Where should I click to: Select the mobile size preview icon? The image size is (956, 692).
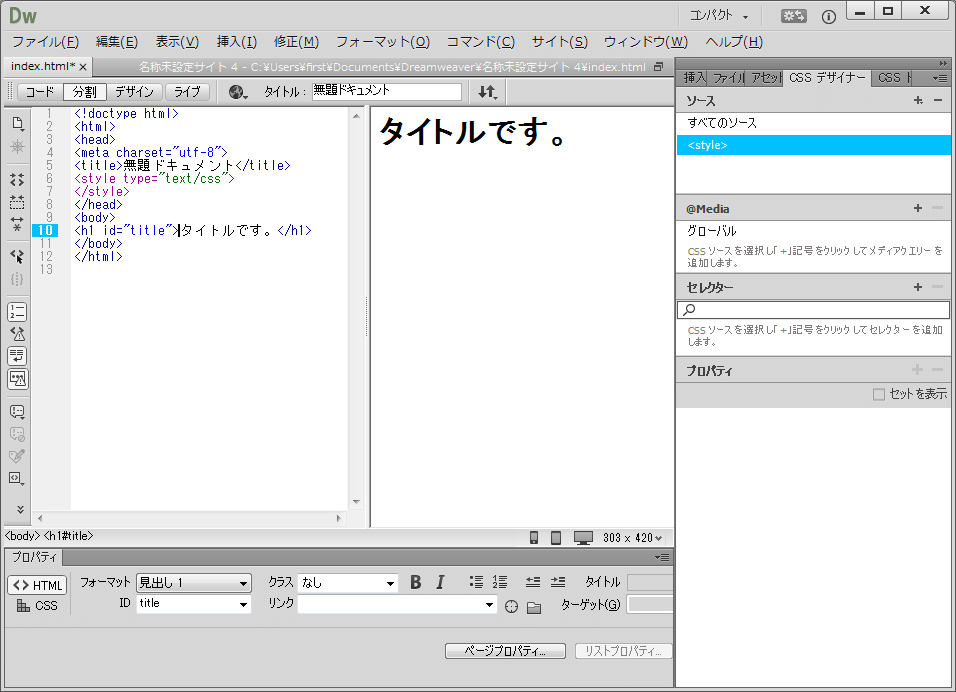[x=534, y=538]
